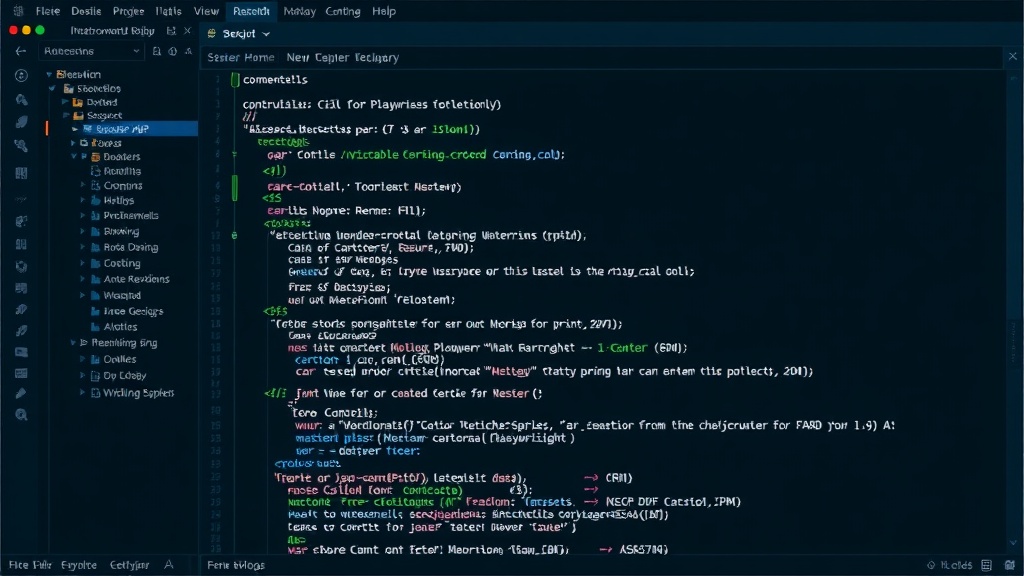Click the comentells line in the editor
This screenshot has width=1024, height=576.
(x=275, y=80)
